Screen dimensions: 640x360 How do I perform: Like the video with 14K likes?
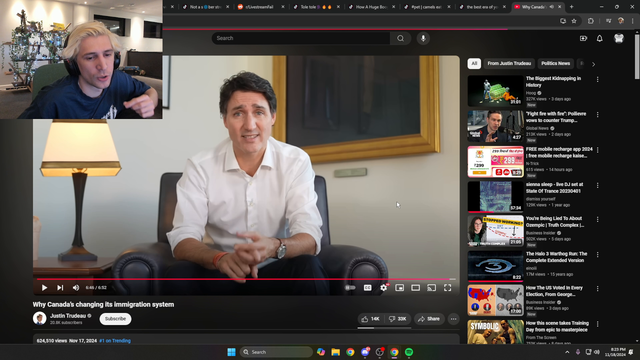click(x=371, y=319)
